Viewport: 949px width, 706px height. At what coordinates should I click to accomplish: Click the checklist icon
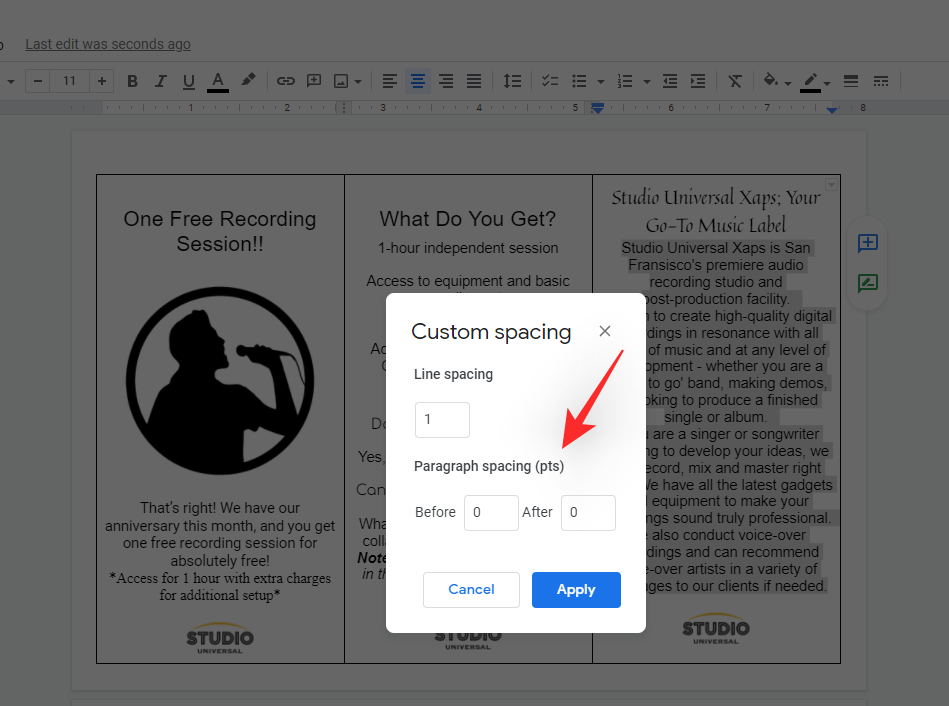point(549,81)
